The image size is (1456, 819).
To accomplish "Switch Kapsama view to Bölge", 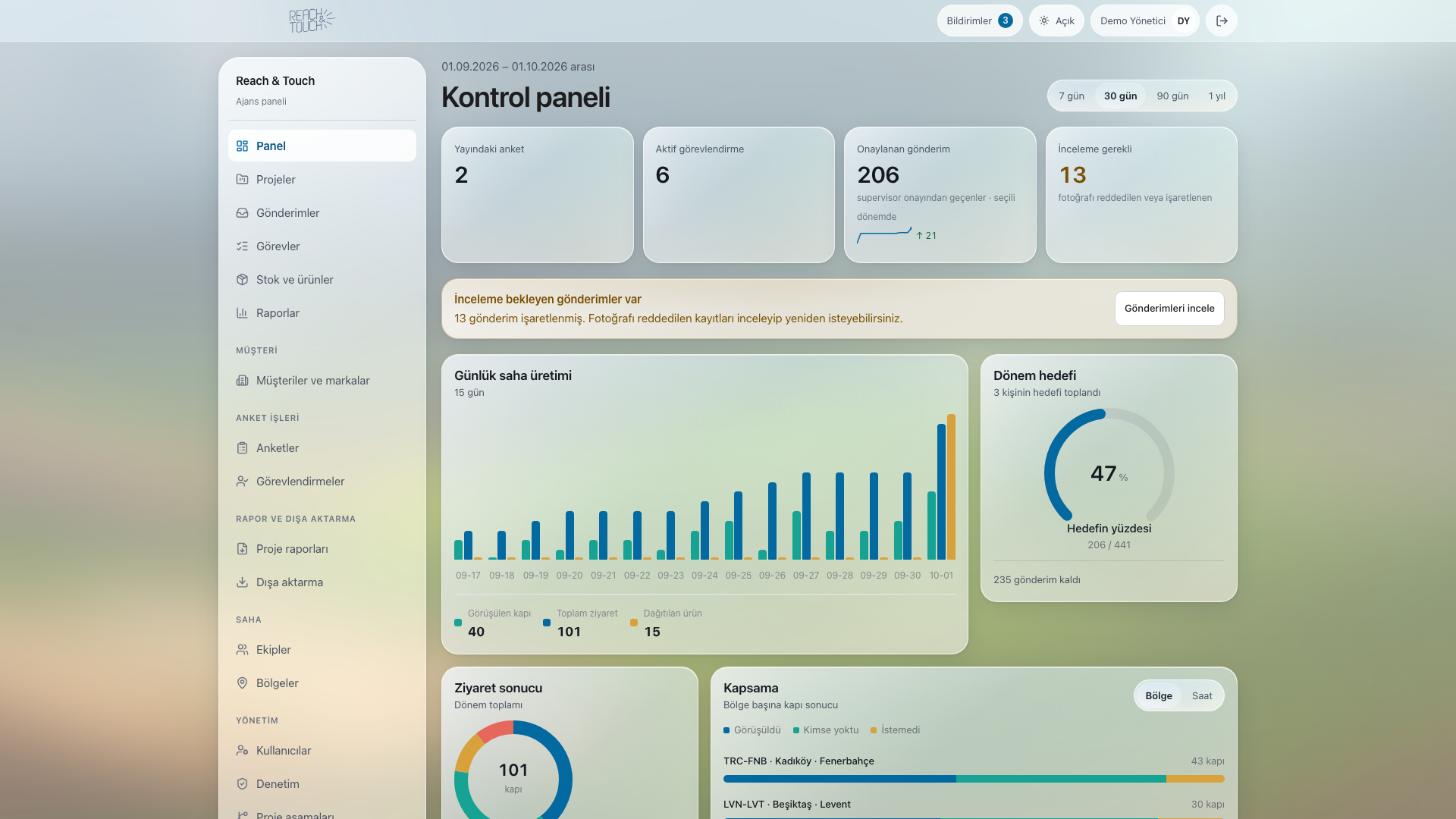I will pyautogui.click(x=1159, y=695).
